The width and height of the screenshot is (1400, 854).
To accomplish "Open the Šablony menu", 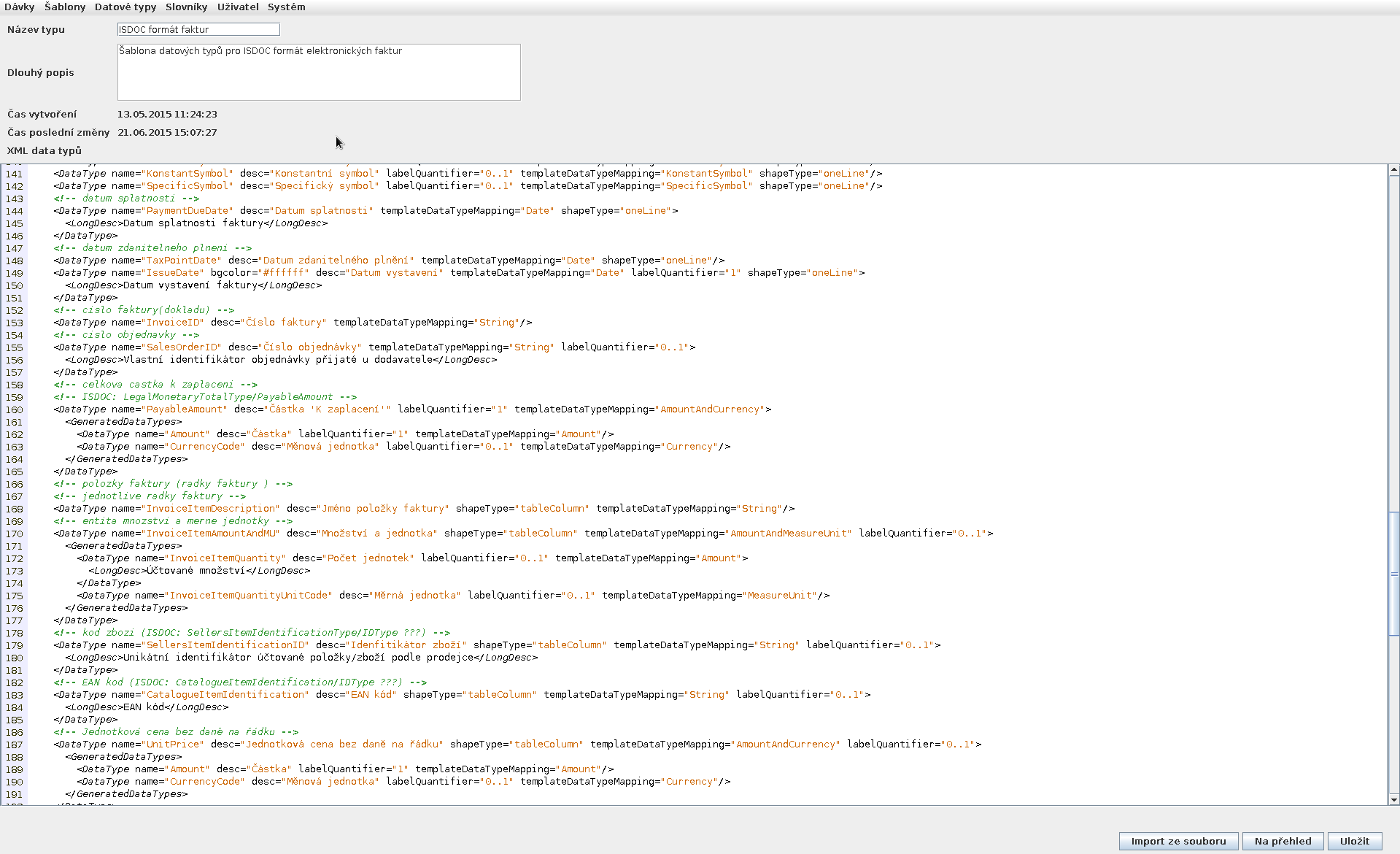I will [x=65, y=7].
